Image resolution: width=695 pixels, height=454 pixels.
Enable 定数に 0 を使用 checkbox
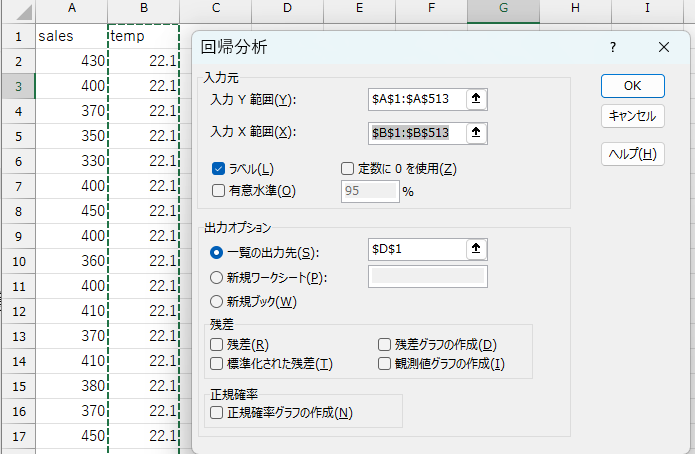pyautogui.click(x=348, y=169)
